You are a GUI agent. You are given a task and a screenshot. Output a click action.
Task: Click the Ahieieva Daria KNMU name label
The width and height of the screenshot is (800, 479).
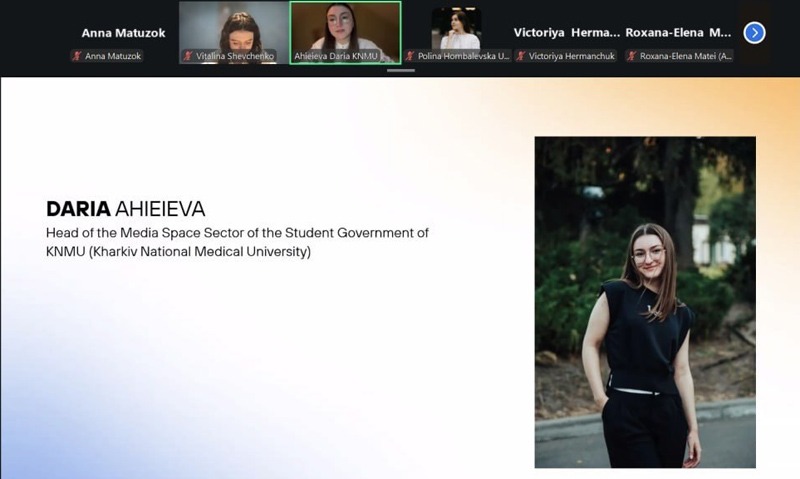(336, 56)
